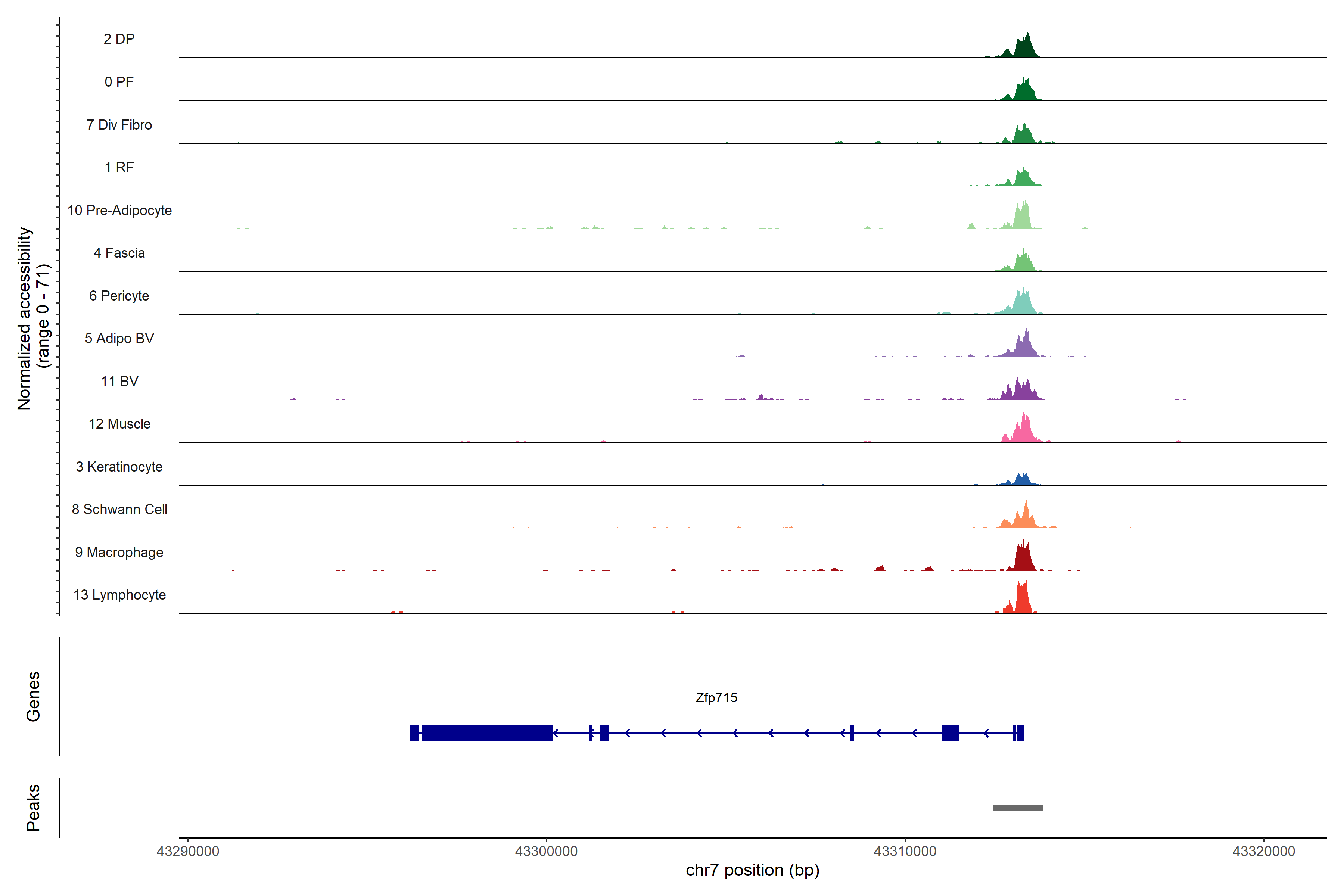Screen dimensions: 1344x896
Task: Click the 3 Keratinocyte label
Action: [x=119, y=467]
